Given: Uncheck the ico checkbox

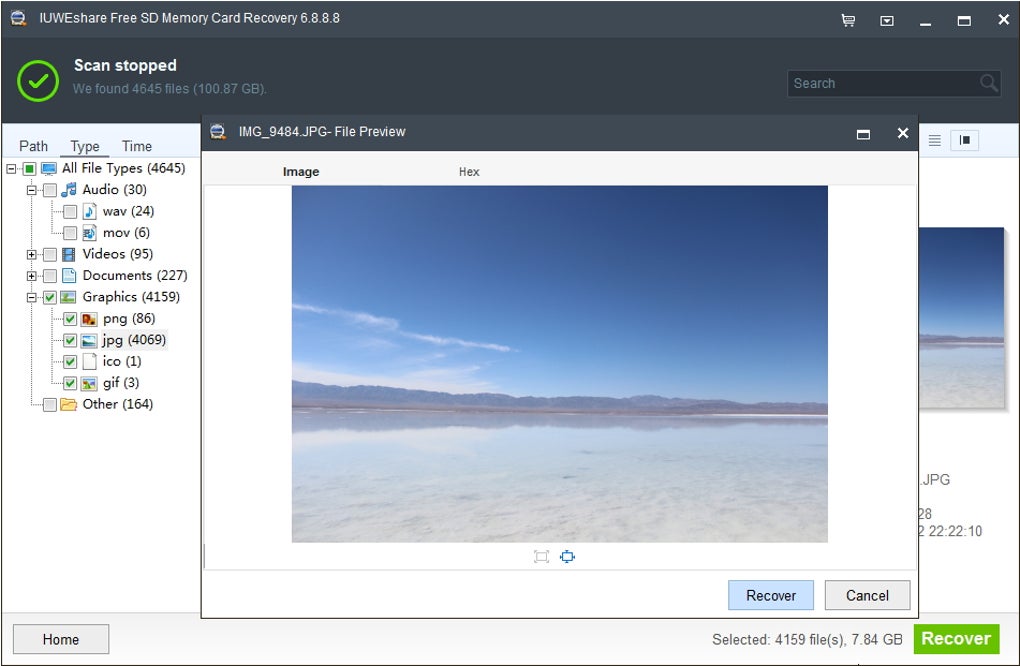Looking at the screenshot, I should point(70,362).
